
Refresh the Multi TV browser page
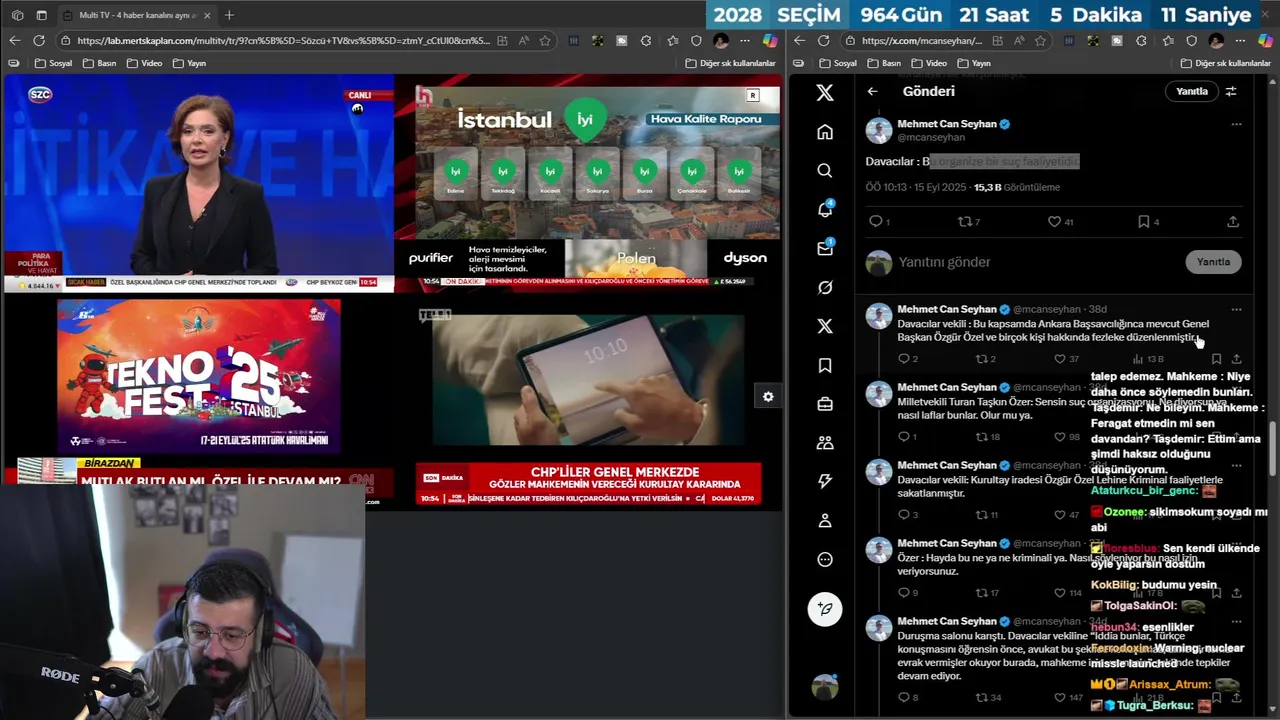[x=39, y=41]
